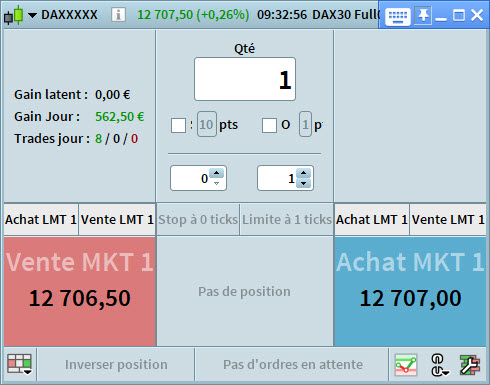Open the instrument dropdown arrow next to DAXXXXX
490x385 pixels.
[32, 15]
